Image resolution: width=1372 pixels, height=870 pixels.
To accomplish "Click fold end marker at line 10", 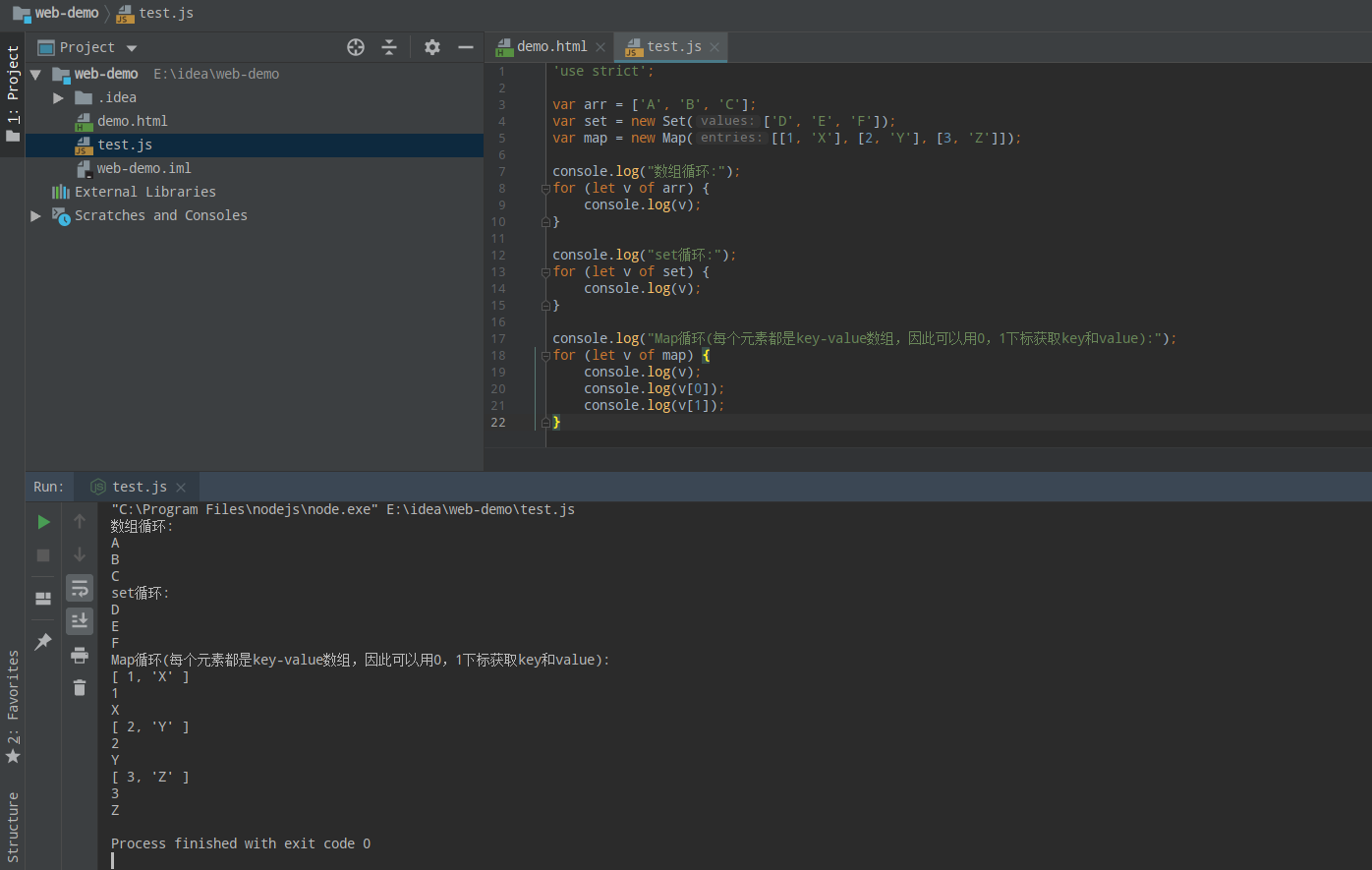I will point(545,222).
